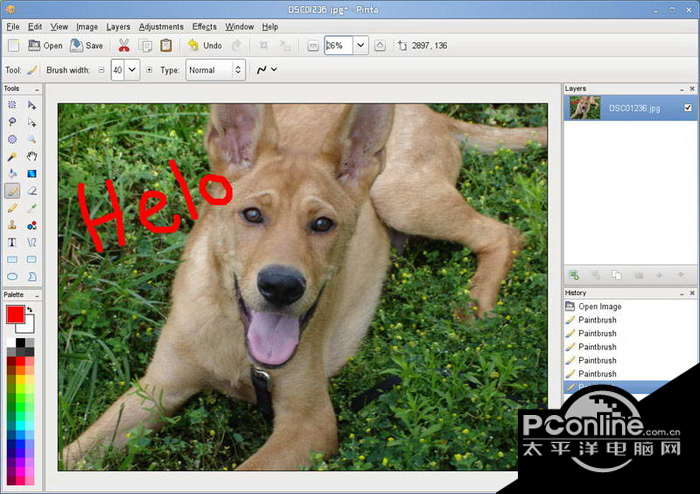
Task: Select the Rectangle Select tool
Action: 12,105
